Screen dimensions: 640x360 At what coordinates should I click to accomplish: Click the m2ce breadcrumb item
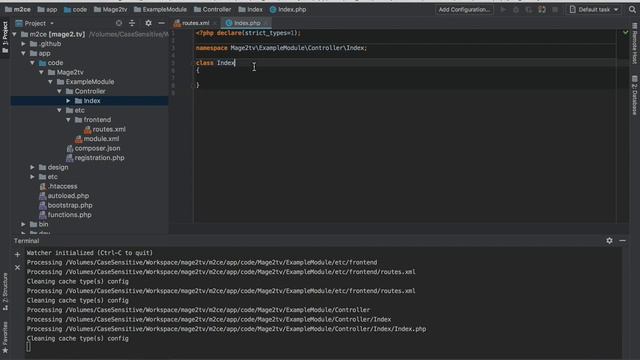(x=18, y=9)
